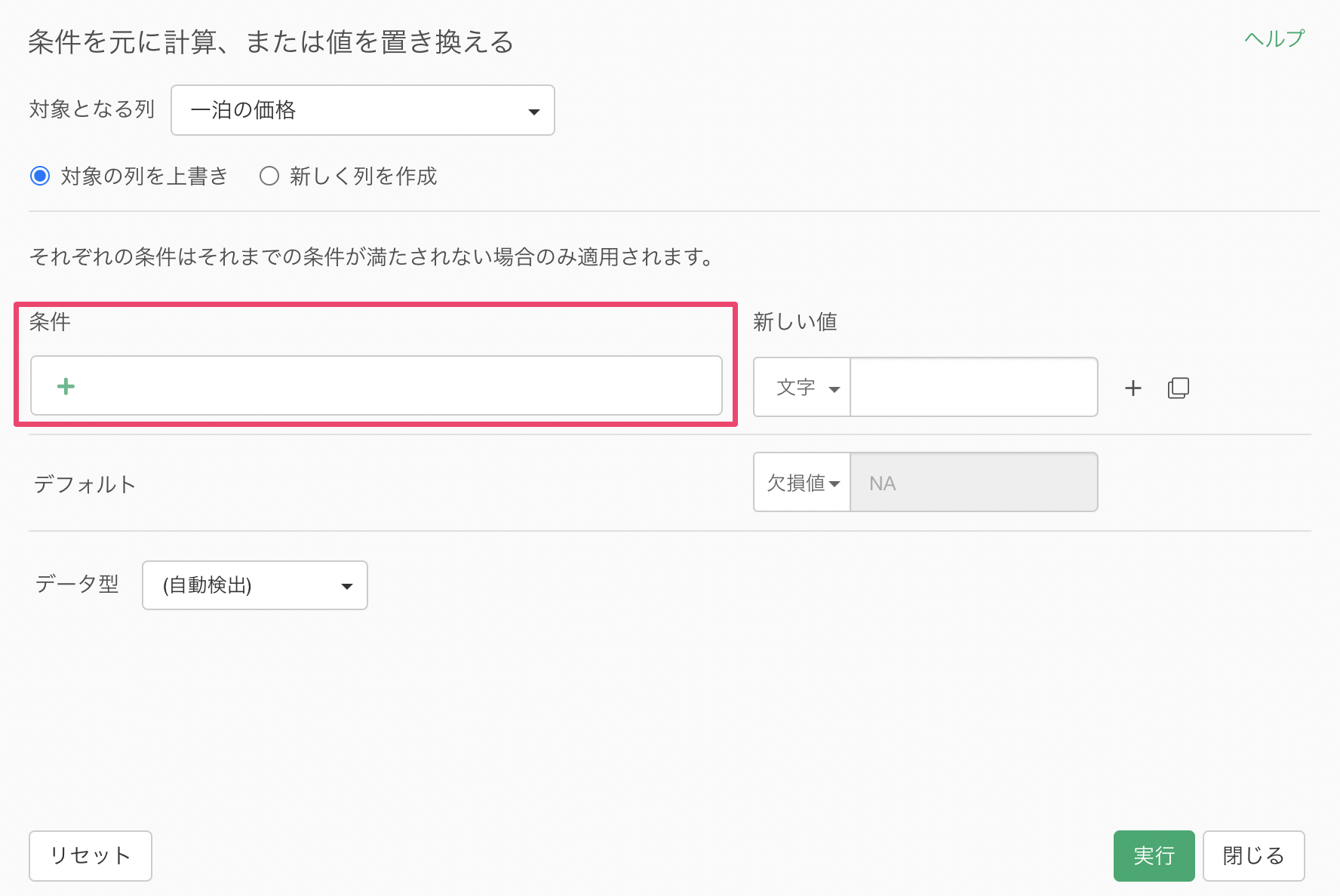Open the データ型 dropdown showing (自動検出)
Image resolution: width=1340 pixels, height=896 pixels.
point(255,585)
